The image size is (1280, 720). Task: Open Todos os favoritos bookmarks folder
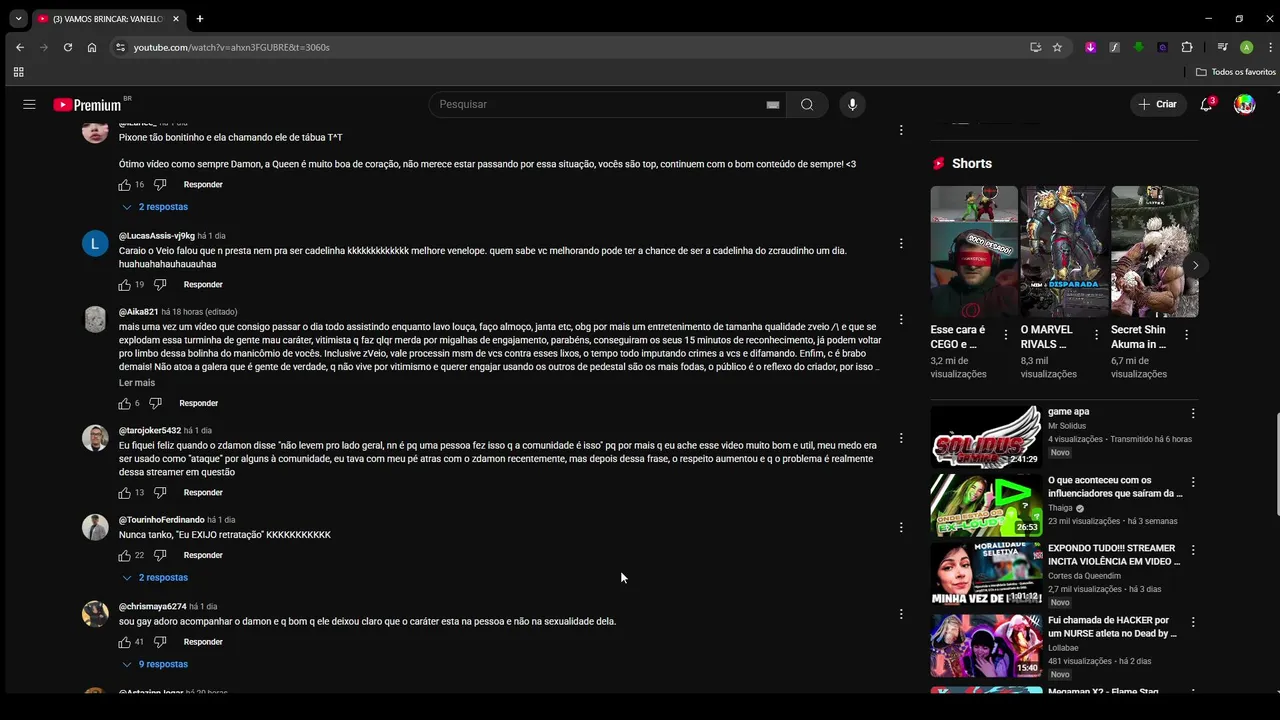(1236, 72)
